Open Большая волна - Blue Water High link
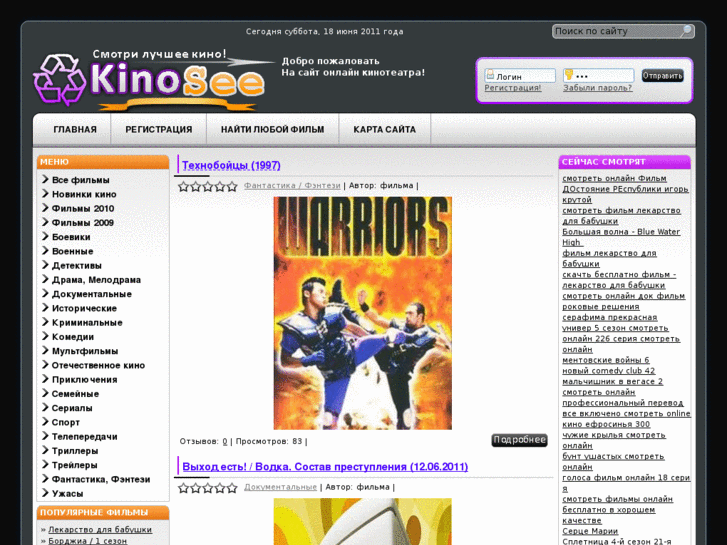 point(621,237)
